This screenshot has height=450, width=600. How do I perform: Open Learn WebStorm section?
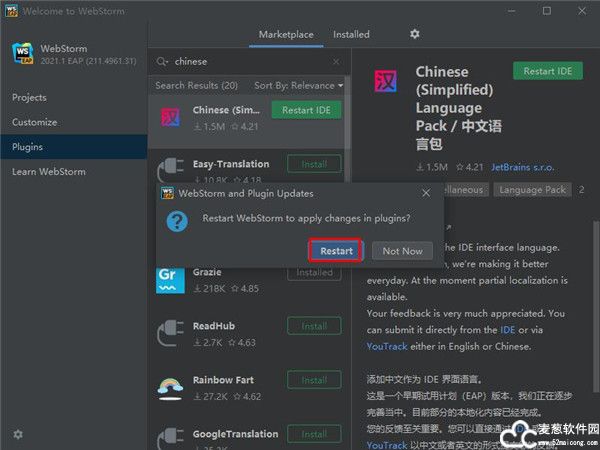[74, 171]
